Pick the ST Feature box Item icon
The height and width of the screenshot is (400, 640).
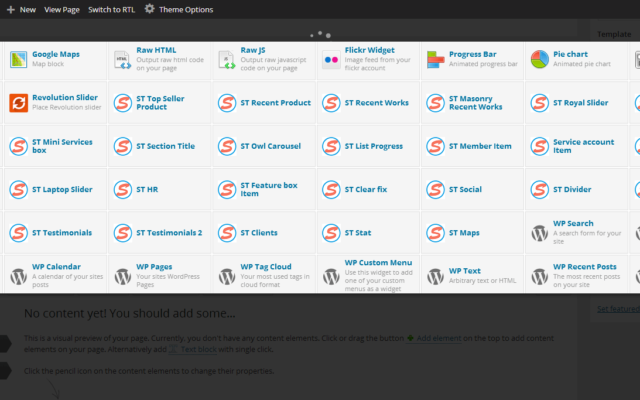pos(227,189)
